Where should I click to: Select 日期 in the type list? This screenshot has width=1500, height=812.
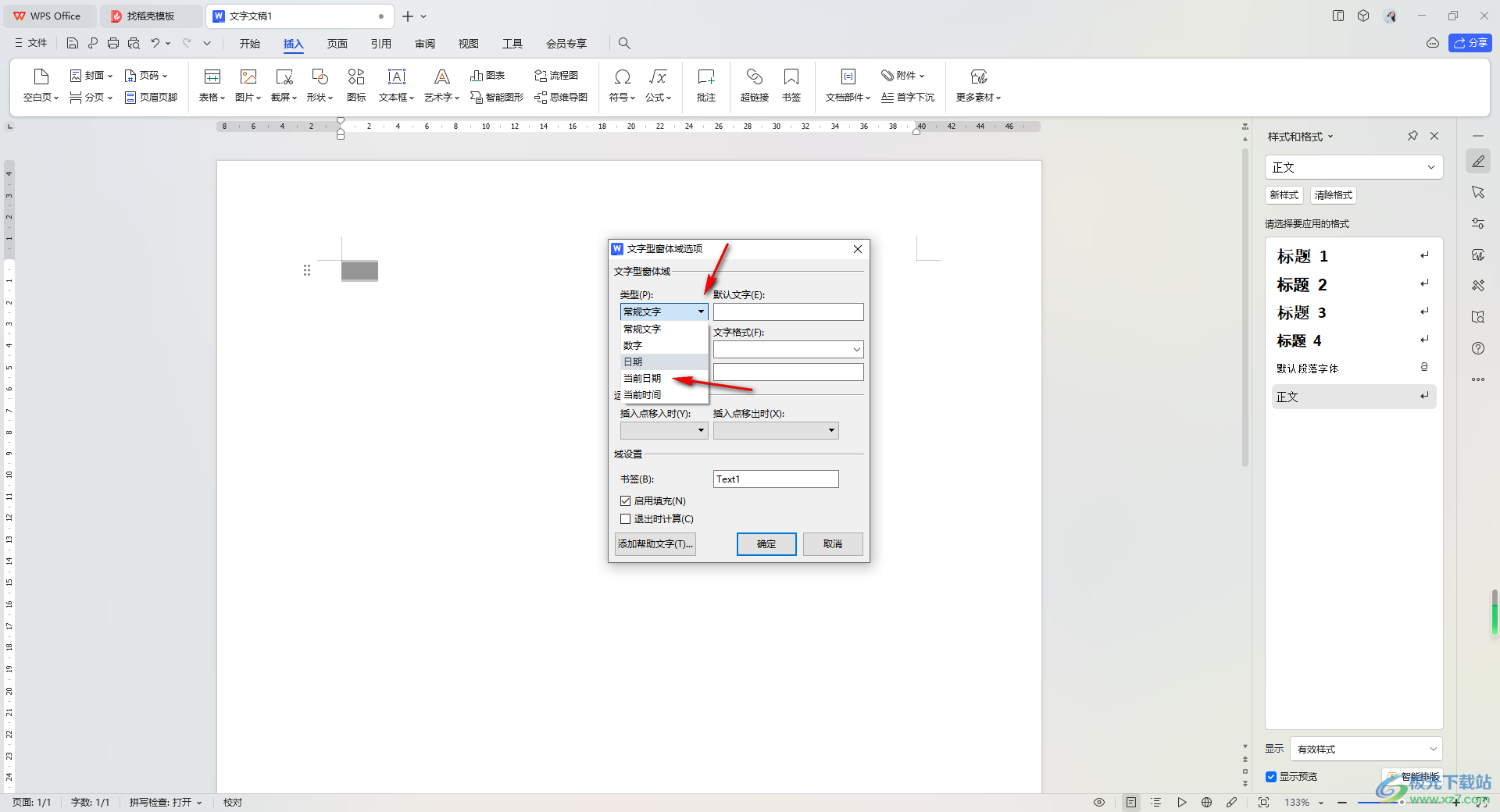664,362
